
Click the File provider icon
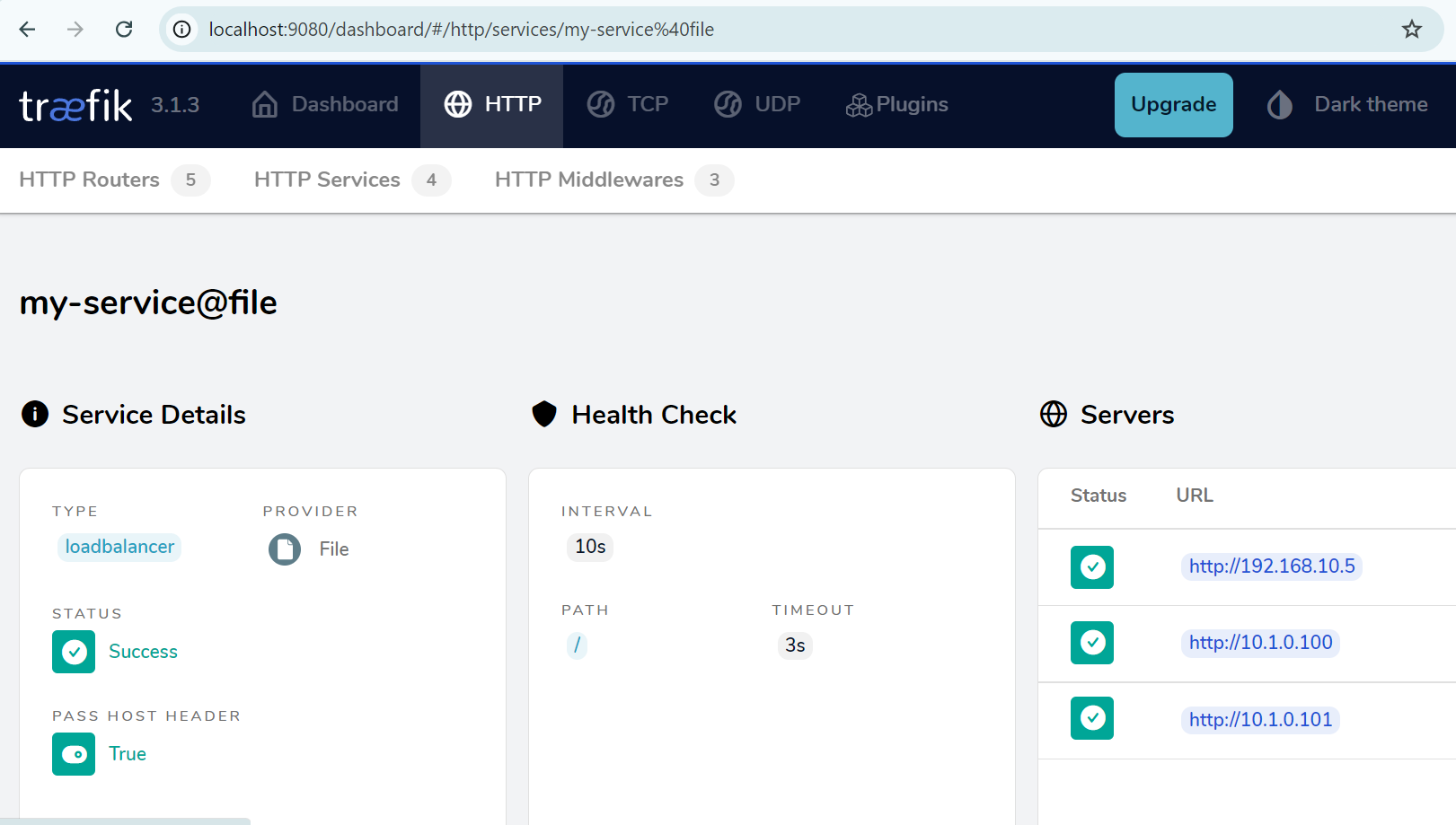click(x=285, y=549)
